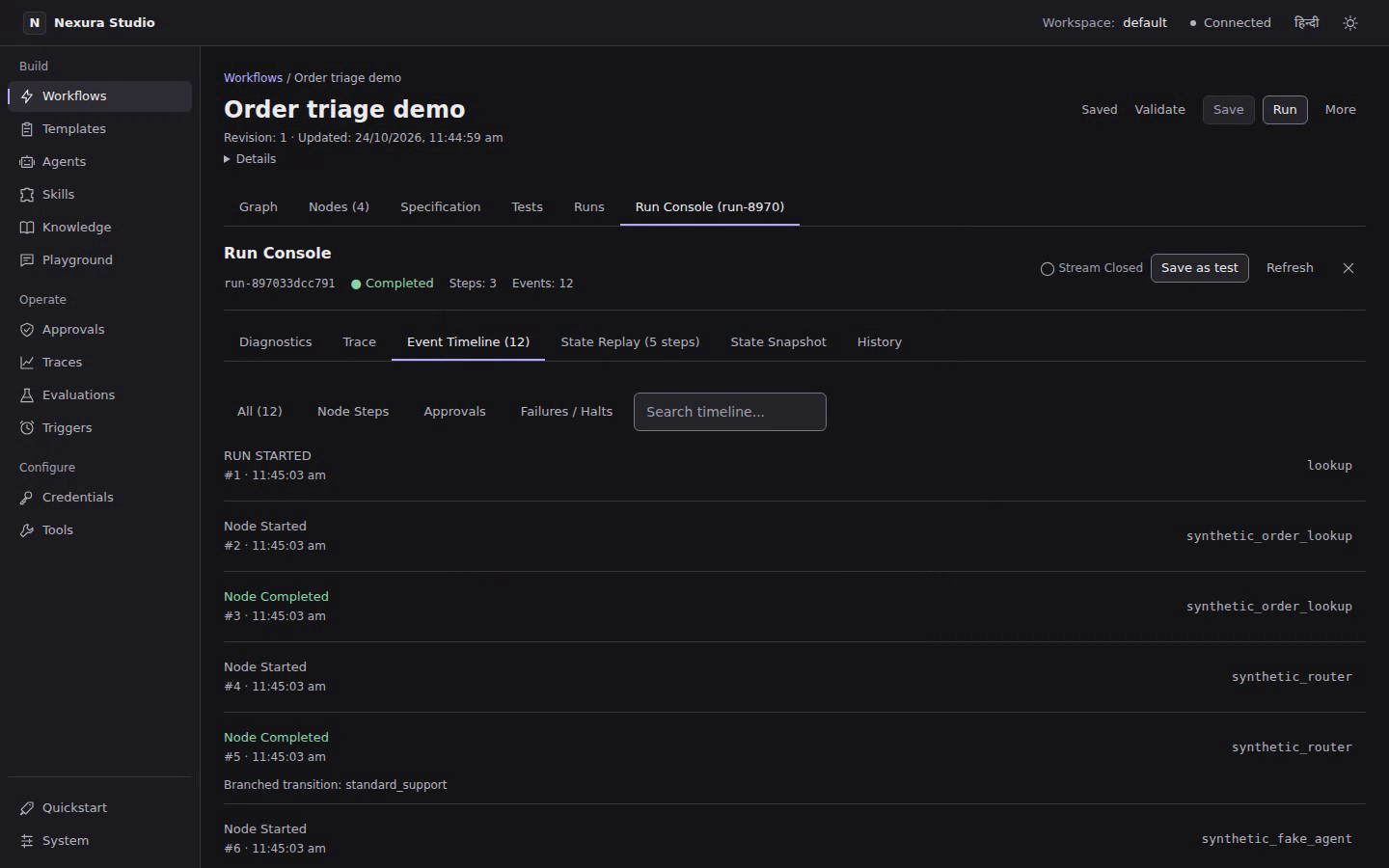Switch to the Graph tab
Screen dimensions: 1389x868
[259, 207]
